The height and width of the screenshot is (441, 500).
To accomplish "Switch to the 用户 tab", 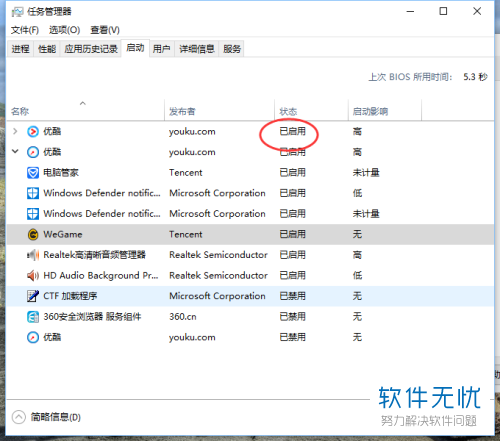I will (x=162, y=49).
